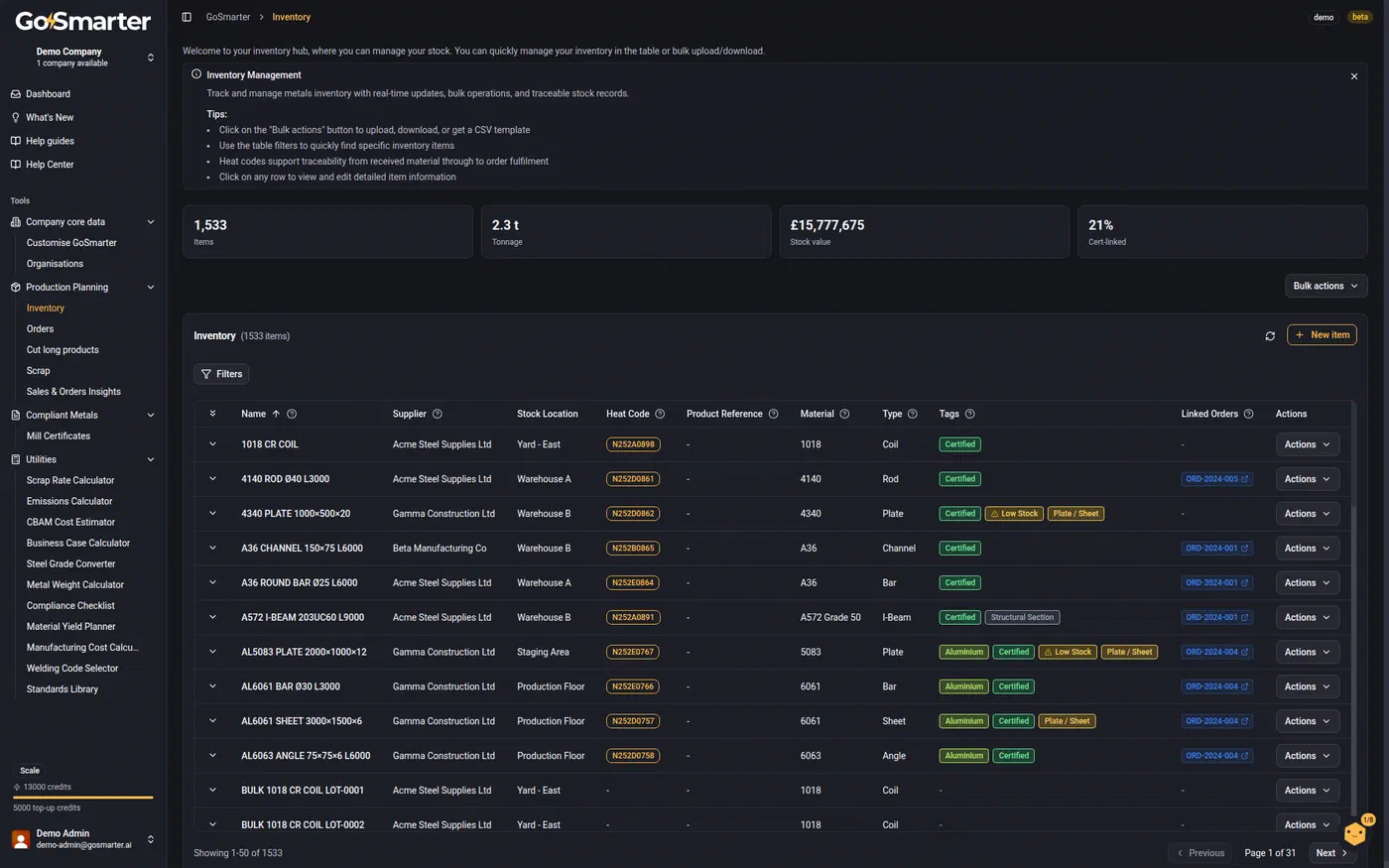The width and height of the screenshot is (1389, 868).
Task: Open Actions menu for A36 ROUND BAR
Action: point(1307,583)
